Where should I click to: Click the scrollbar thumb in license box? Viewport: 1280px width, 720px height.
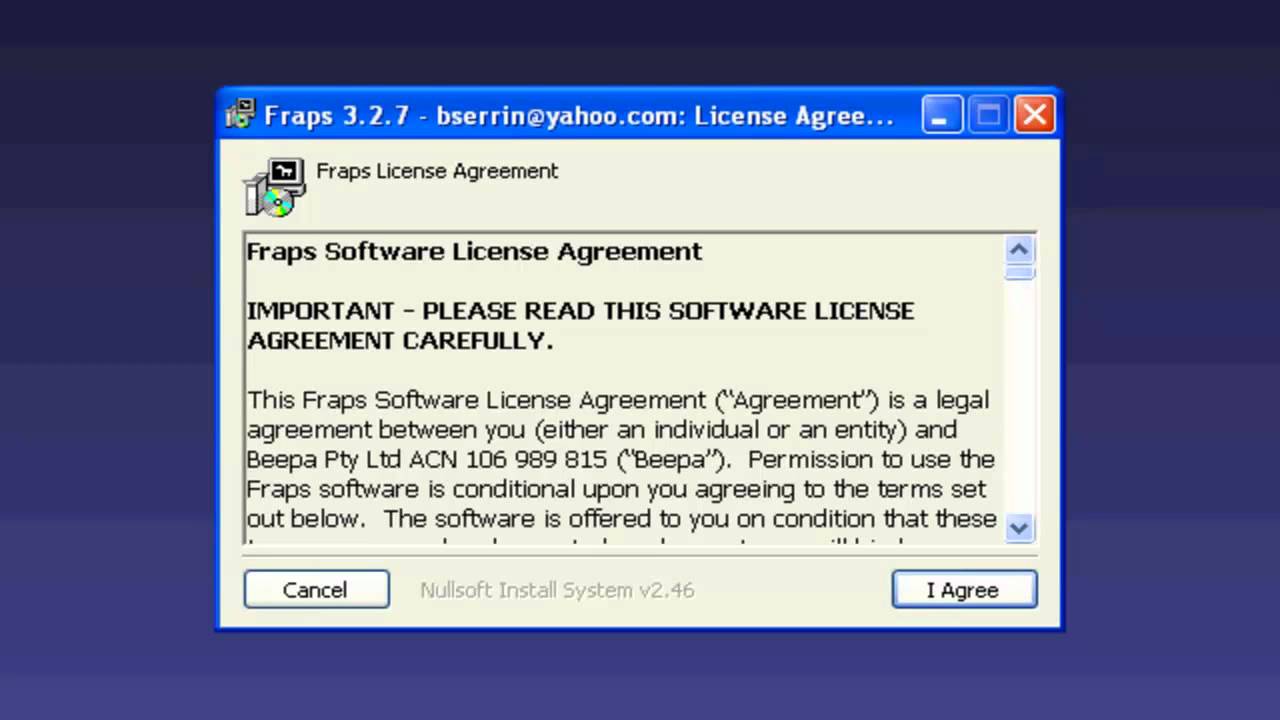point(1019,272)
